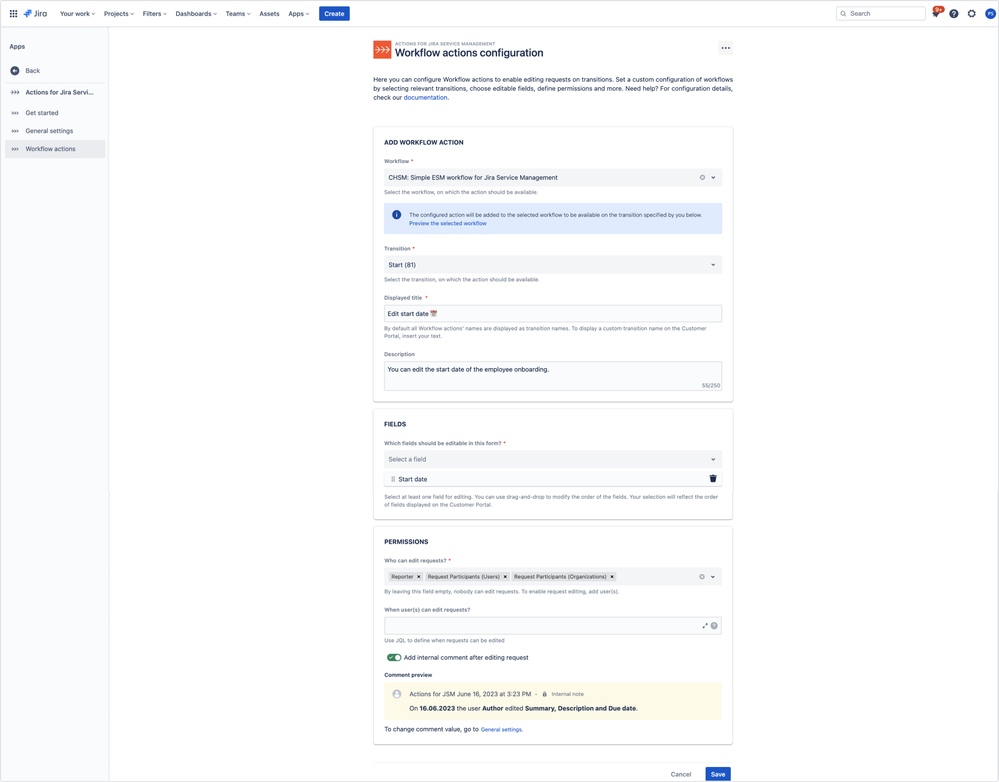This screenshot has height=782, width=999.
Task: Click the comment preview user avatar icon
Action: 397,694
